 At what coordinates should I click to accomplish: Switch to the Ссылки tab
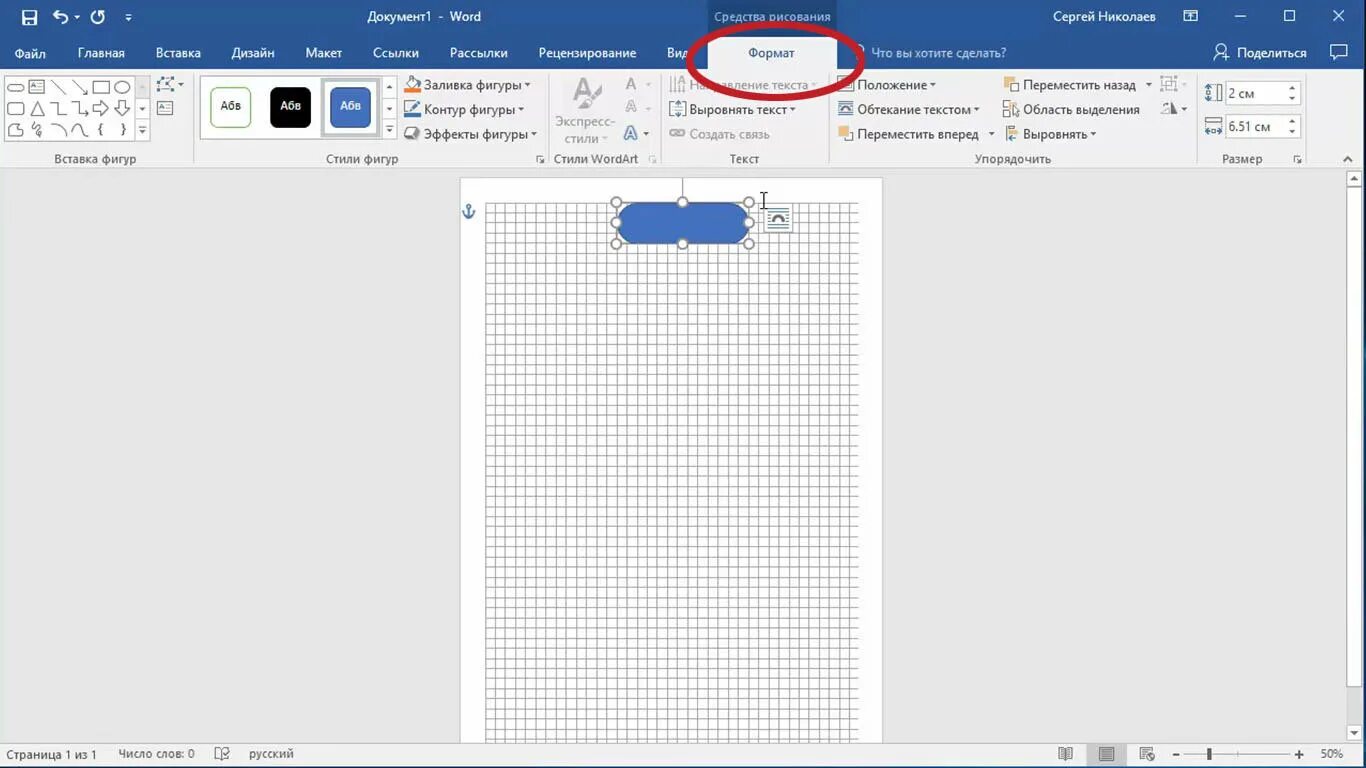coord(395,53)
